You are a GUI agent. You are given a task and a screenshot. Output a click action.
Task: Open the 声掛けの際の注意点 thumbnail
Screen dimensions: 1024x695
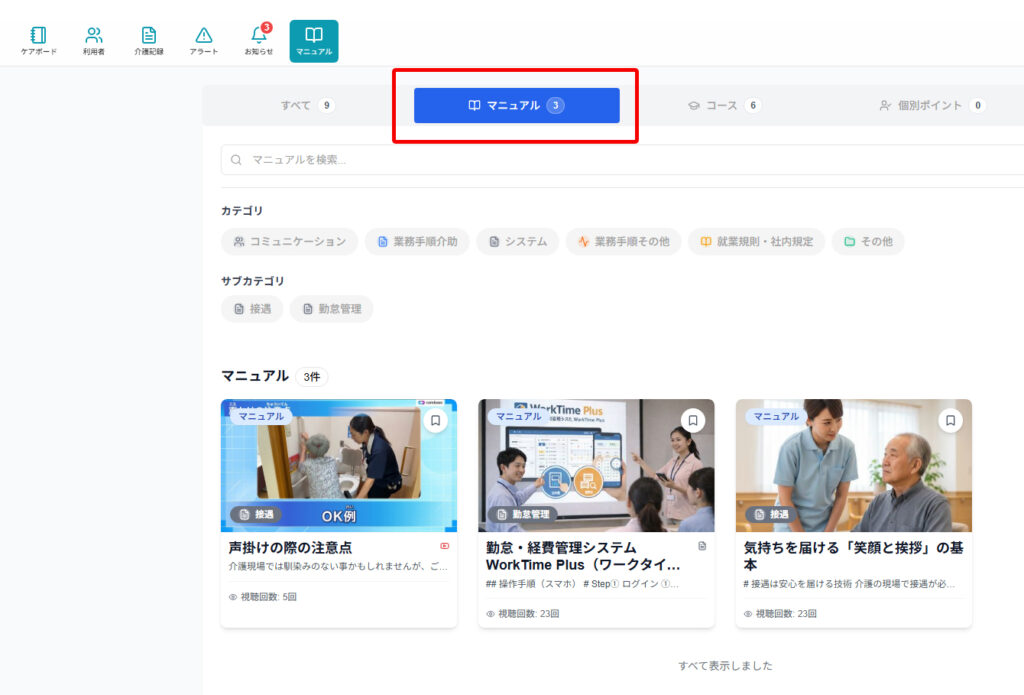pyautogui.click(x=338, y=465)
